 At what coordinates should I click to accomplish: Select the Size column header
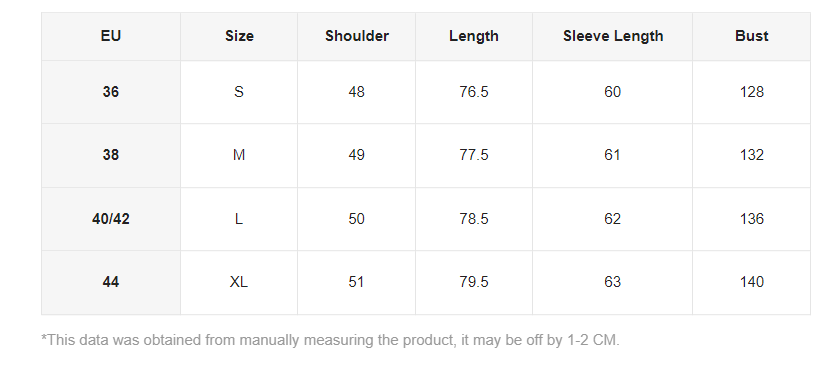click(x=239, y=36)
